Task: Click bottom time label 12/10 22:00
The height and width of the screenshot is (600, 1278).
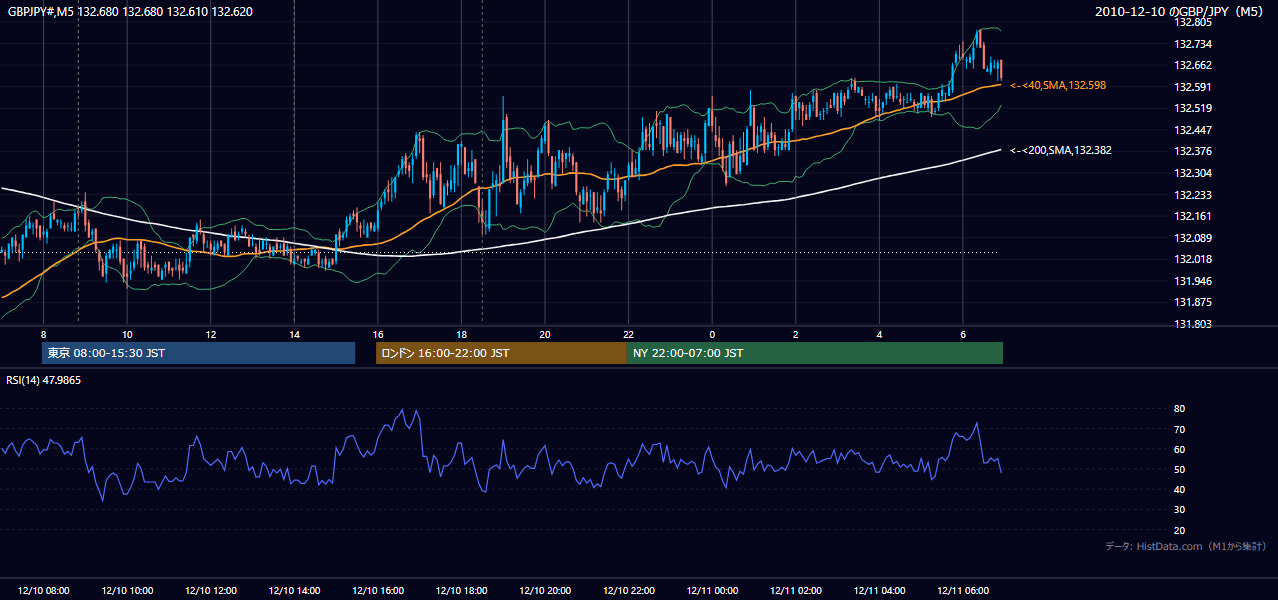Action: (629, 591)
